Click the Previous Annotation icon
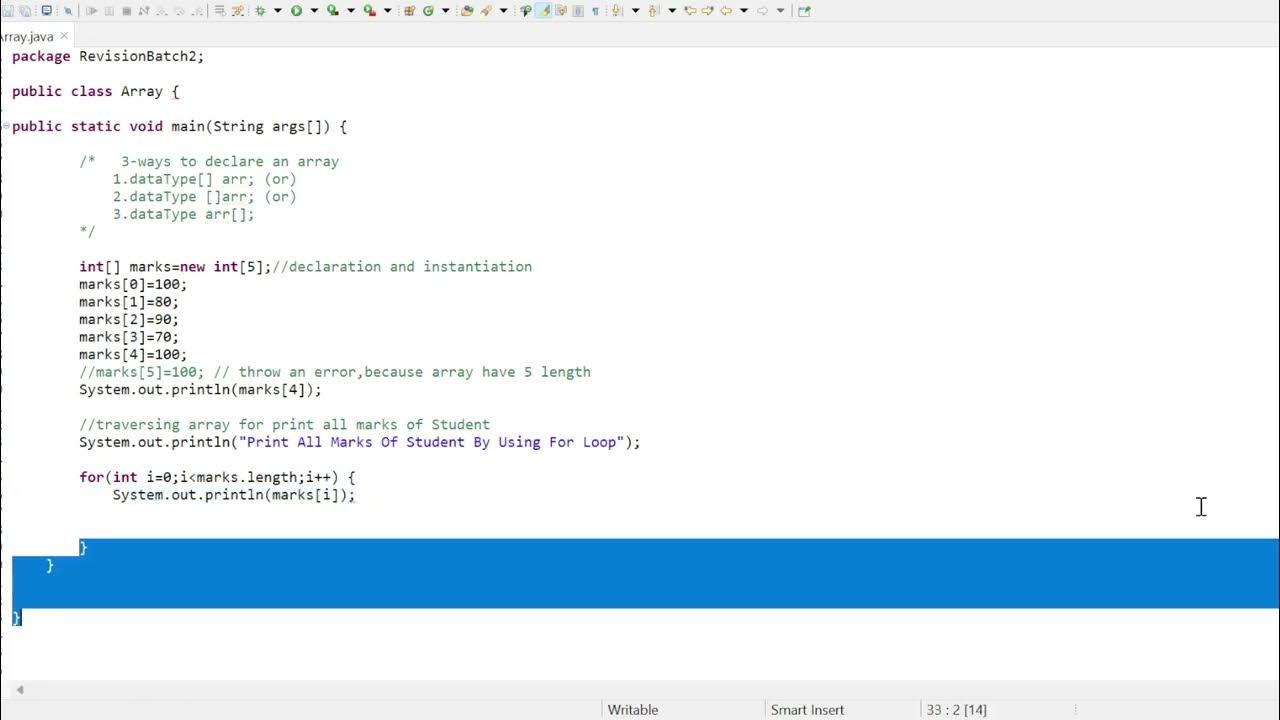1280x720 pixels. point(653,11)
